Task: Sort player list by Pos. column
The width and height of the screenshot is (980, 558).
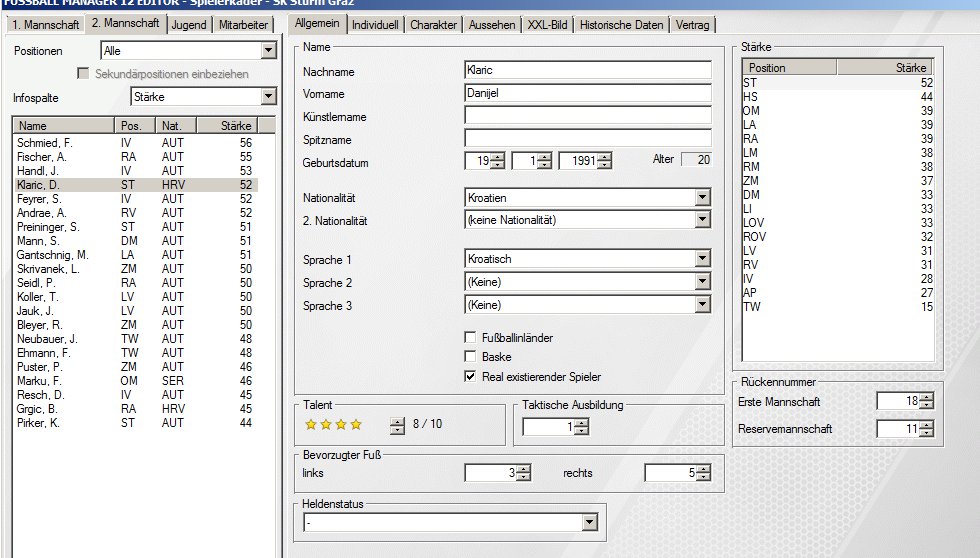Action: pyautogui.click(x=135, y=126)
